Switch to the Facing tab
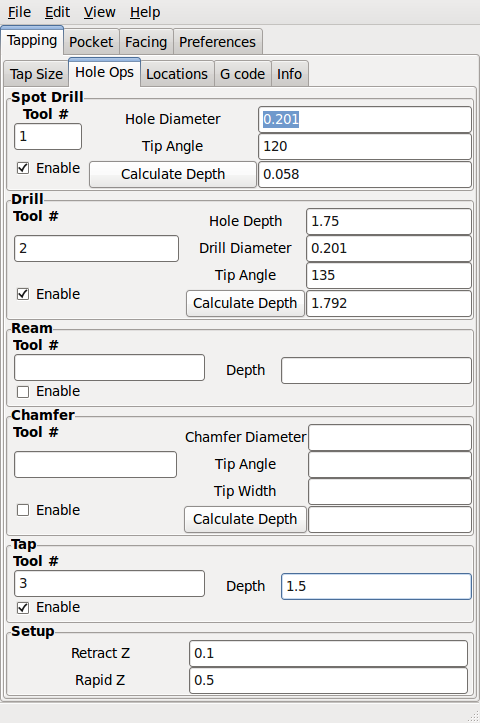Screen dimensions: 480x723 (146, 42)
